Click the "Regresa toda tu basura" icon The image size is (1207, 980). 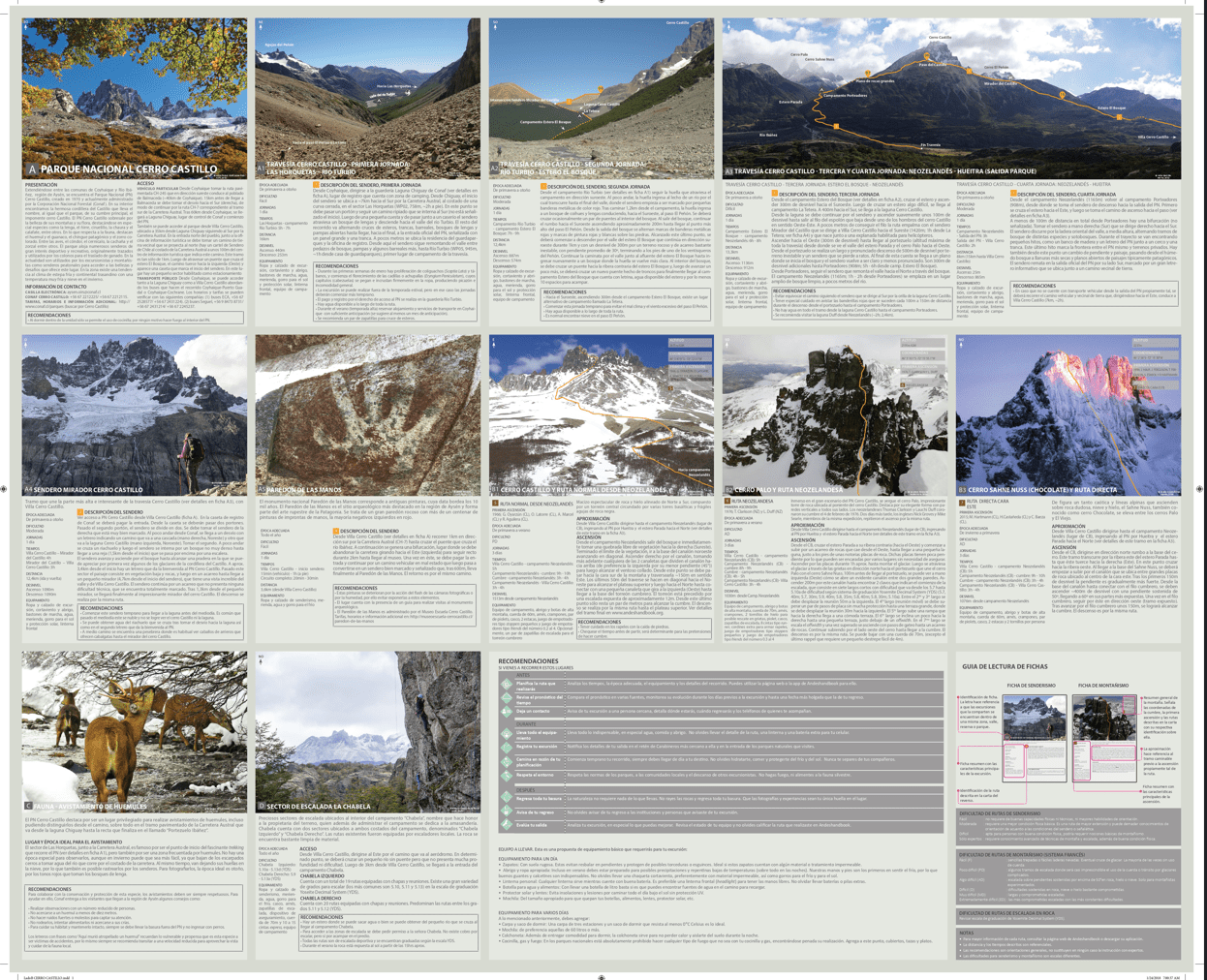pos(506,799)
